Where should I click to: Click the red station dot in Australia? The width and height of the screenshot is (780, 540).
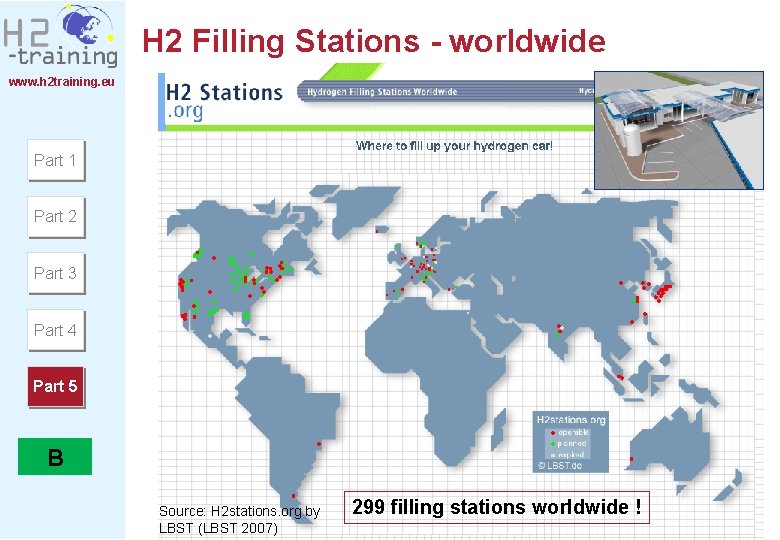(x=632, y=458)
